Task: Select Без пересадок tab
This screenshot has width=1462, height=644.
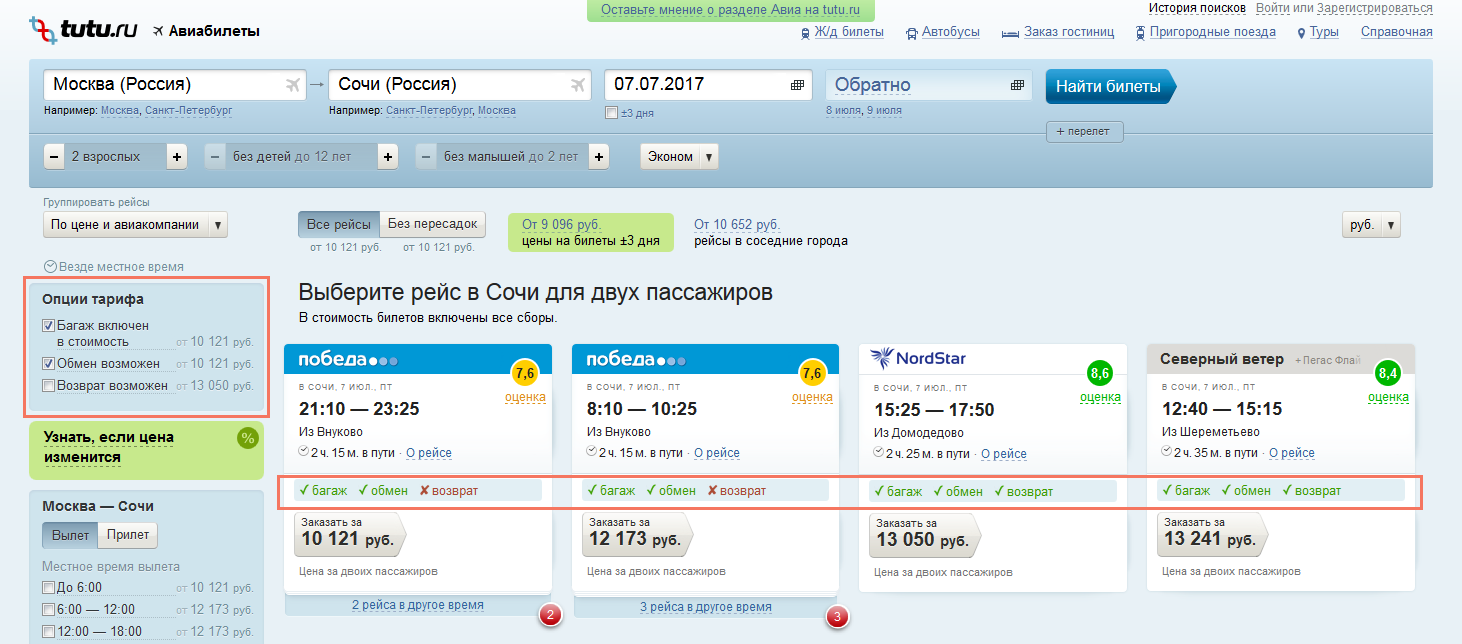Action: point(434,224)
